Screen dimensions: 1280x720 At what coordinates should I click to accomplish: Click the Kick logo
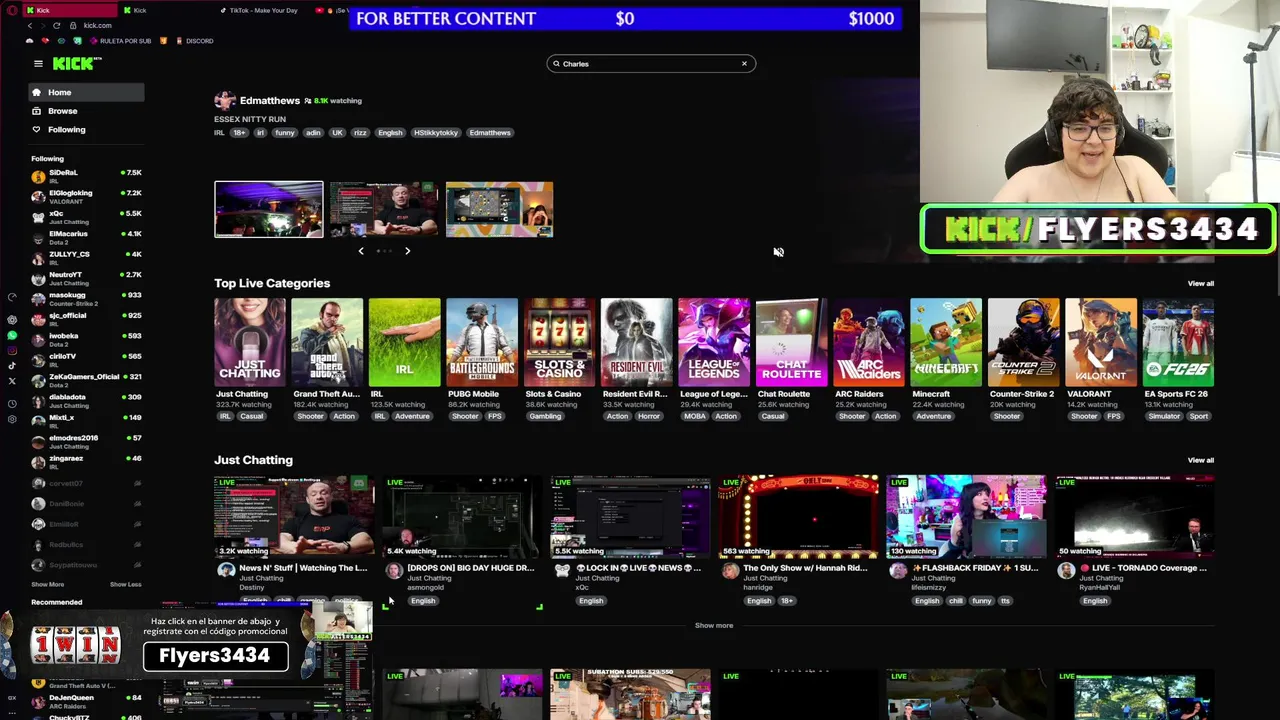click(x=77, y=63)
